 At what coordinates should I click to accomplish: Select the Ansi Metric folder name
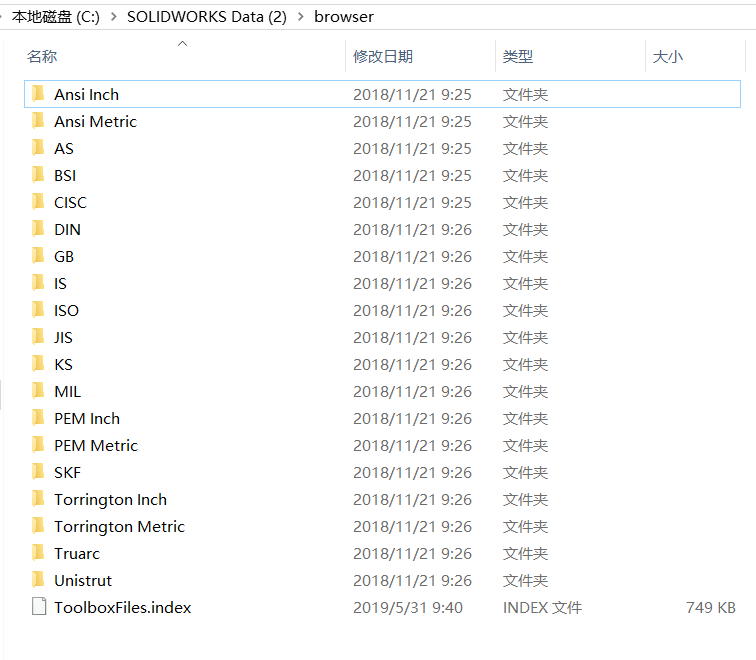[95, 121]
